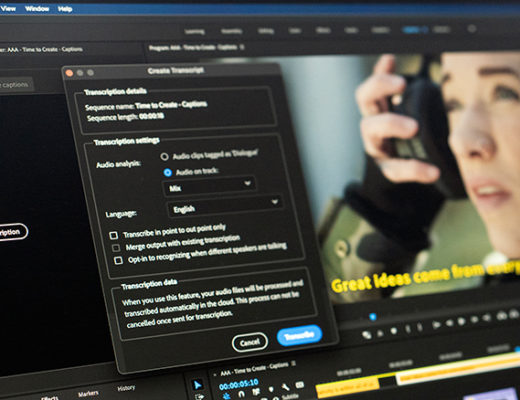
Task: Select the Text panel AAA - Time to Create tab
Action: point(41,50)
